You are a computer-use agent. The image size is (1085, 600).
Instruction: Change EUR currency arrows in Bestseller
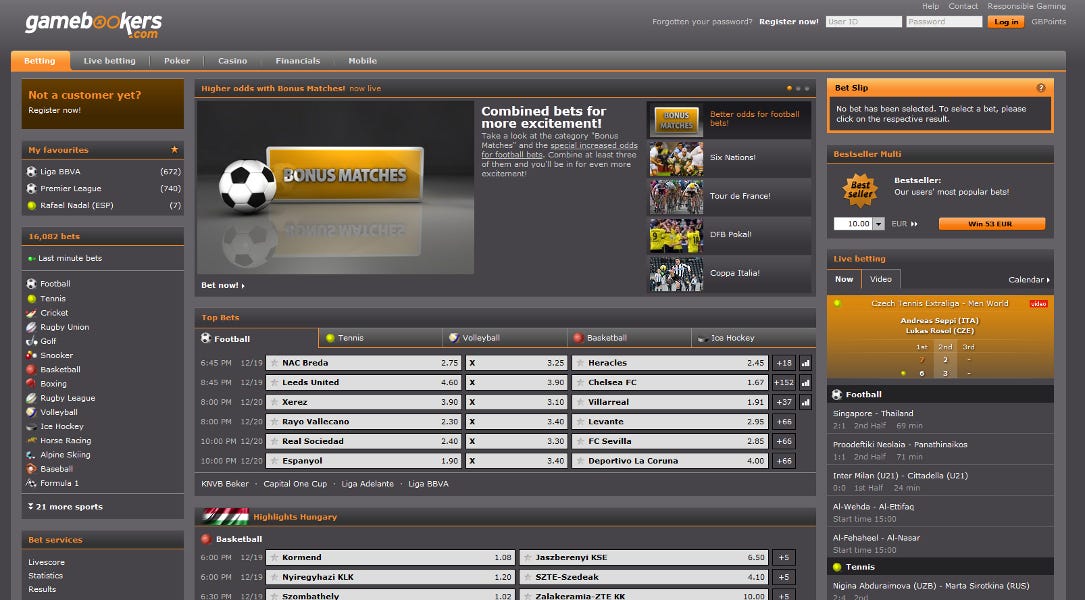(914, 224)
